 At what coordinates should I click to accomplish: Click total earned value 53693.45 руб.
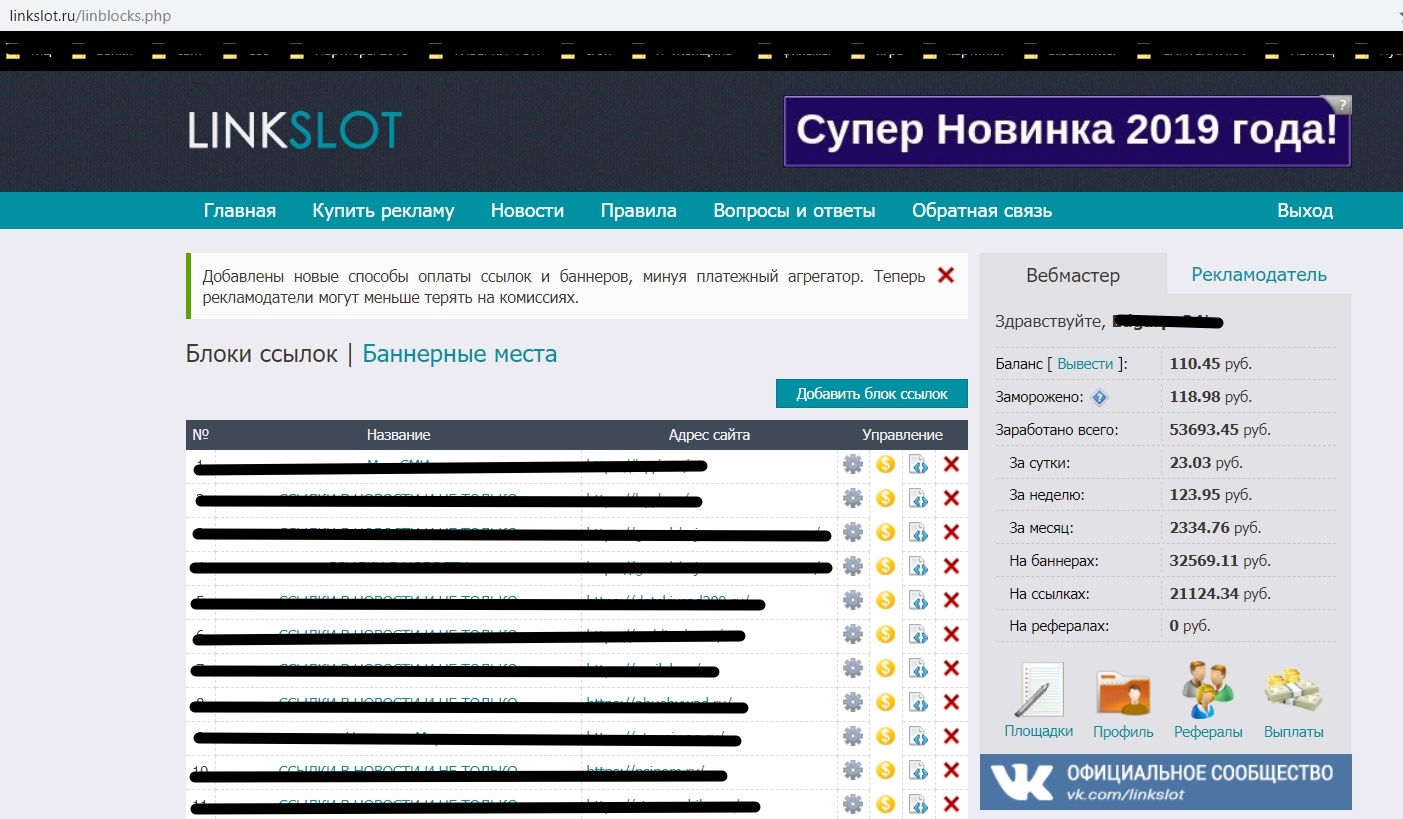coord(1220,430)
